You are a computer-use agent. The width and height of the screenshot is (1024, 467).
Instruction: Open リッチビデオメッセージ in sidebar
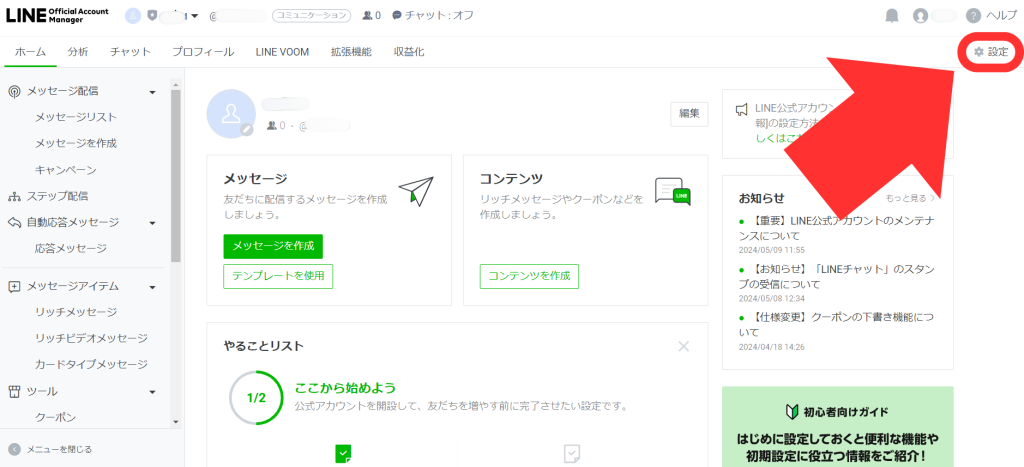coord(91,338)
